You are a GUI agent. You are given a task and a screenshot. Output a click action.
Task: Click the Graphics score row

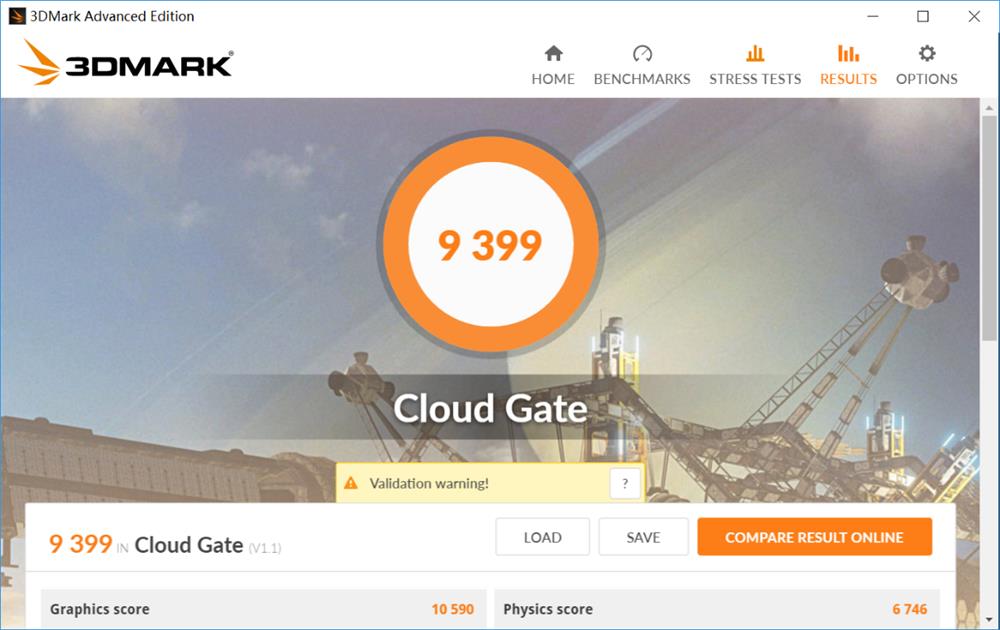click(x=263, y=609)
